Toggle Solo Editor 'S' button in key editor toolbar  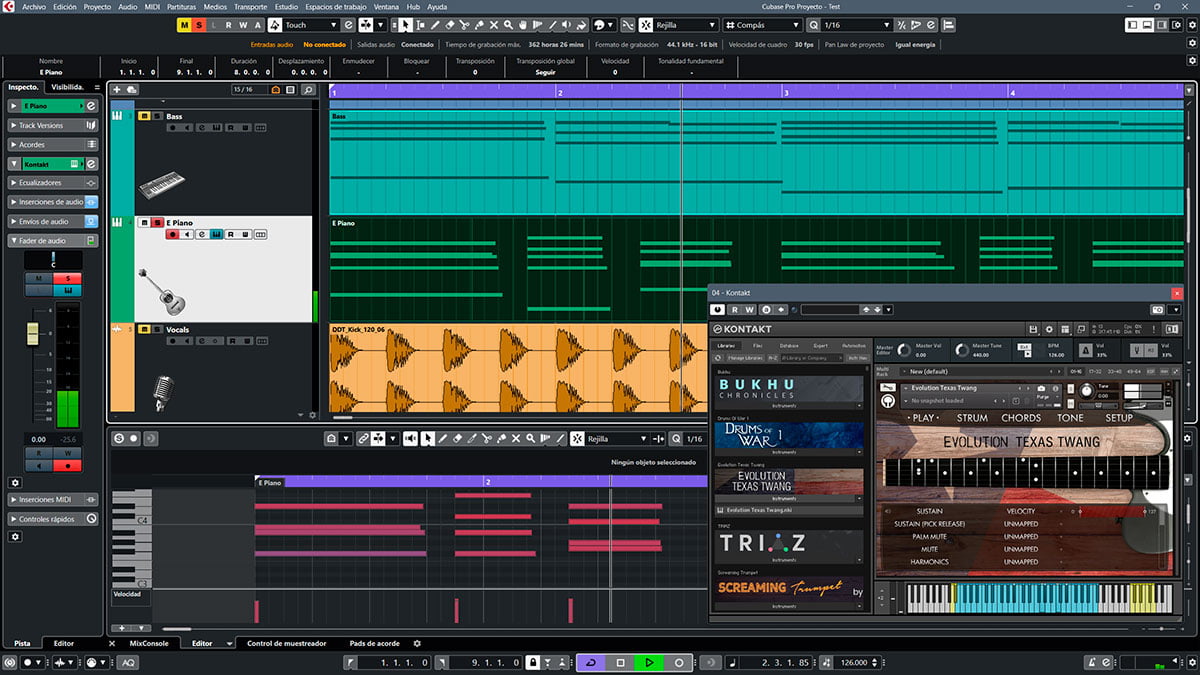pyautogui.click(x=119, y=439)
